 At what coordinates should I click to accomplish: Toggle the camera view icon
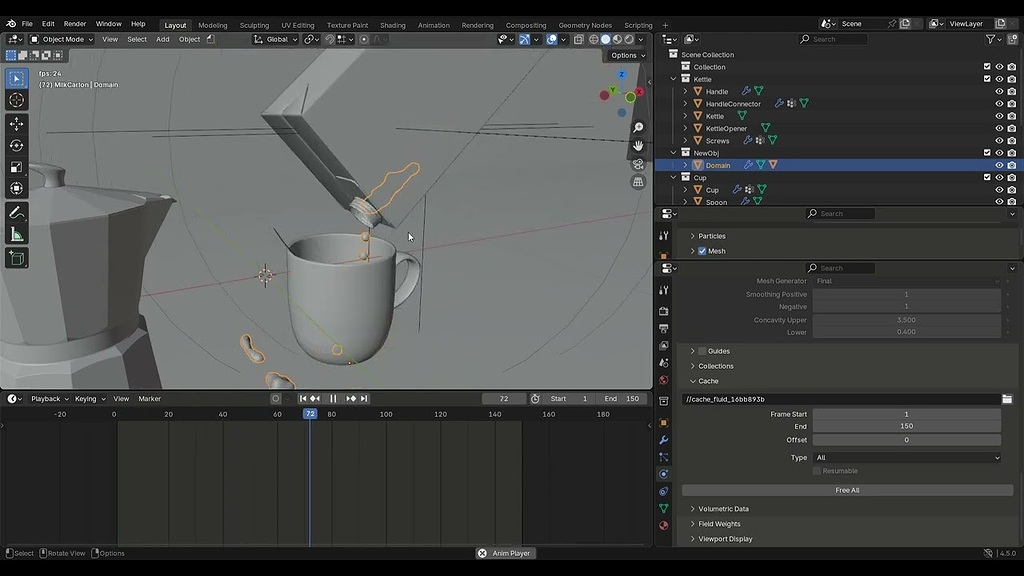(638, 164)
